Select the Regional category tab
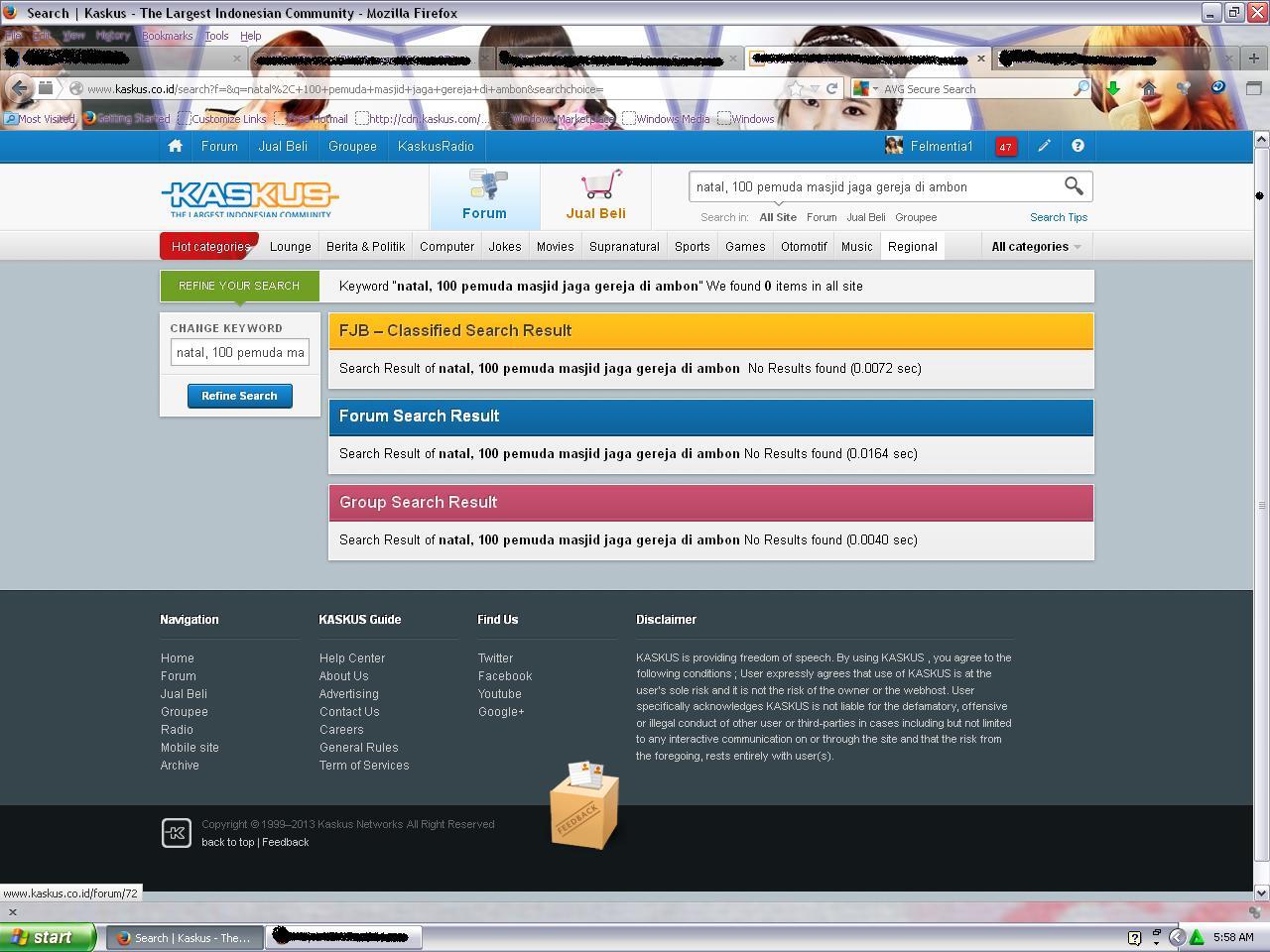The width and height of the screenshot is (1270, 952). click(x=912, y=247)
